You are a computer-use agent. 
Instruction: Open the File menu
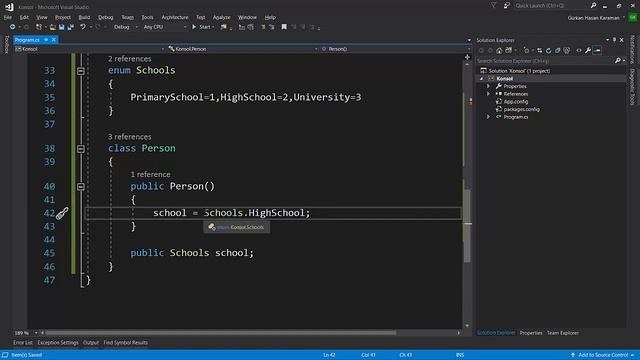coord(8,18)
